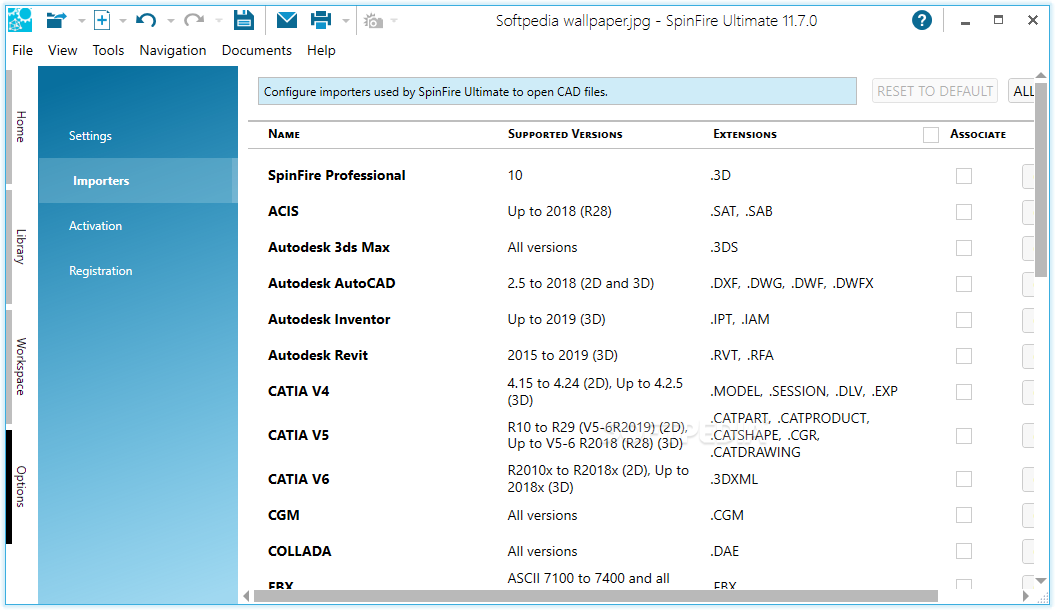Click the vertical scrollbar thumb
Screen dimensions: 1055x610
1041,180
